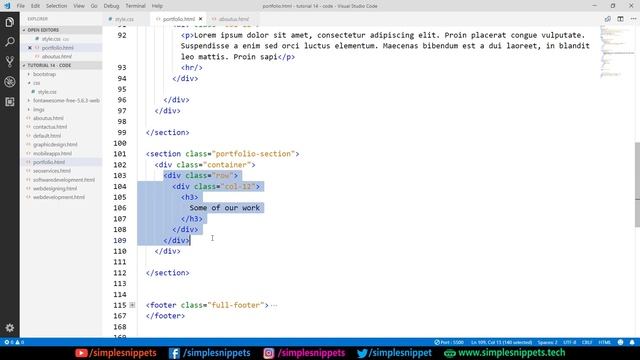The width and height of the screenshot is (640, 360).
Task: Open the Explorer view in activity bar
Action: pos(9,22)
